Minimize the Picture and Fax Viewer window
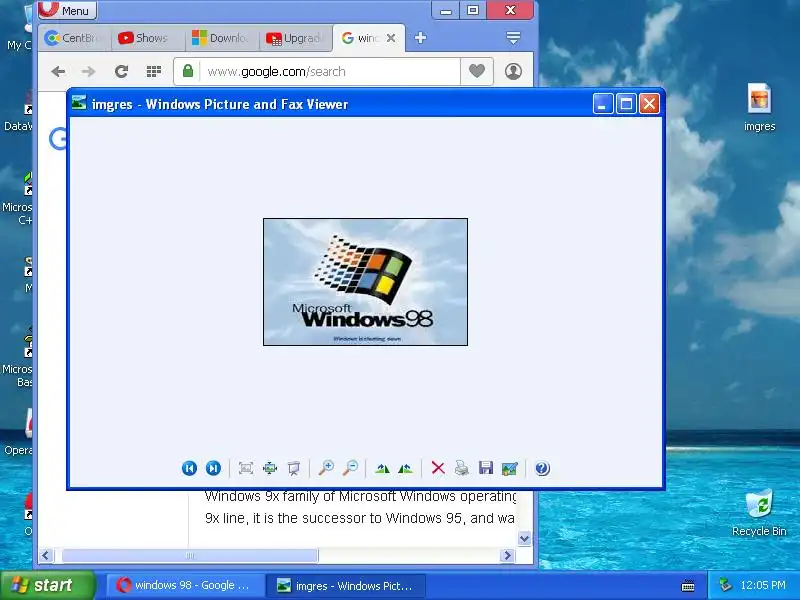 (603, 104)
